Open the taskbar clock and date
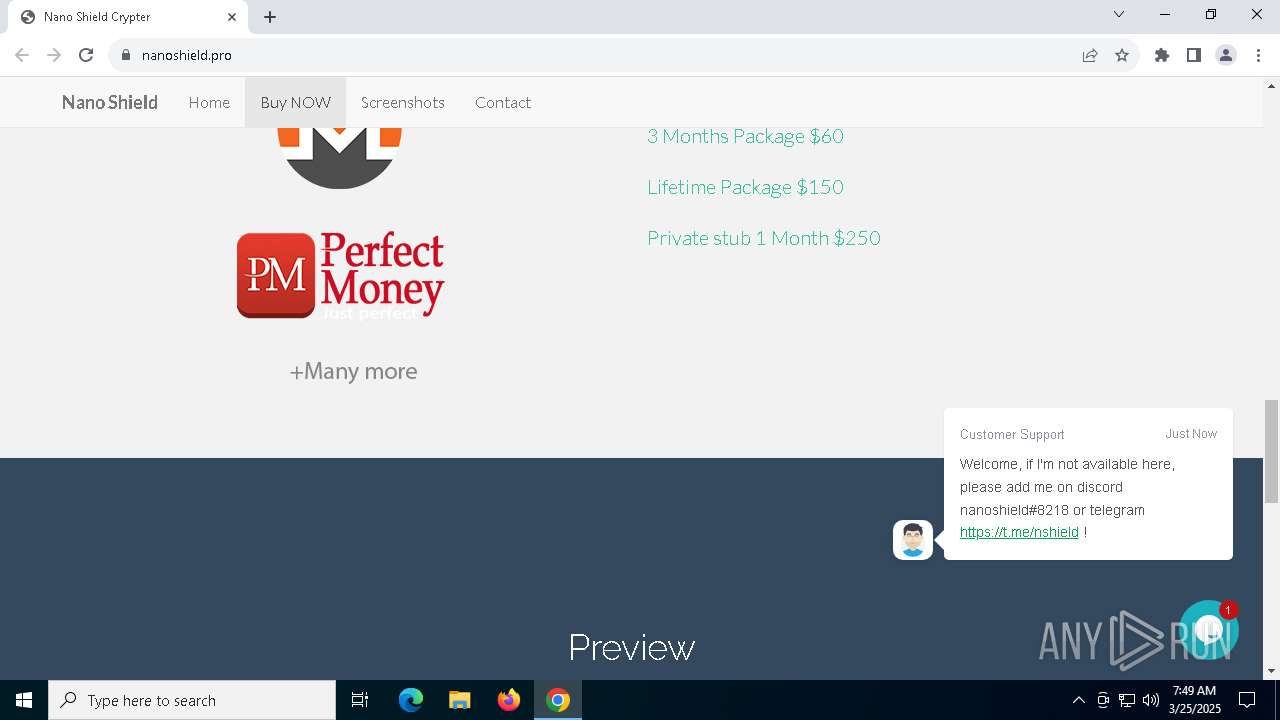This screenshot has height=720, width=1280. (1194, 700)
